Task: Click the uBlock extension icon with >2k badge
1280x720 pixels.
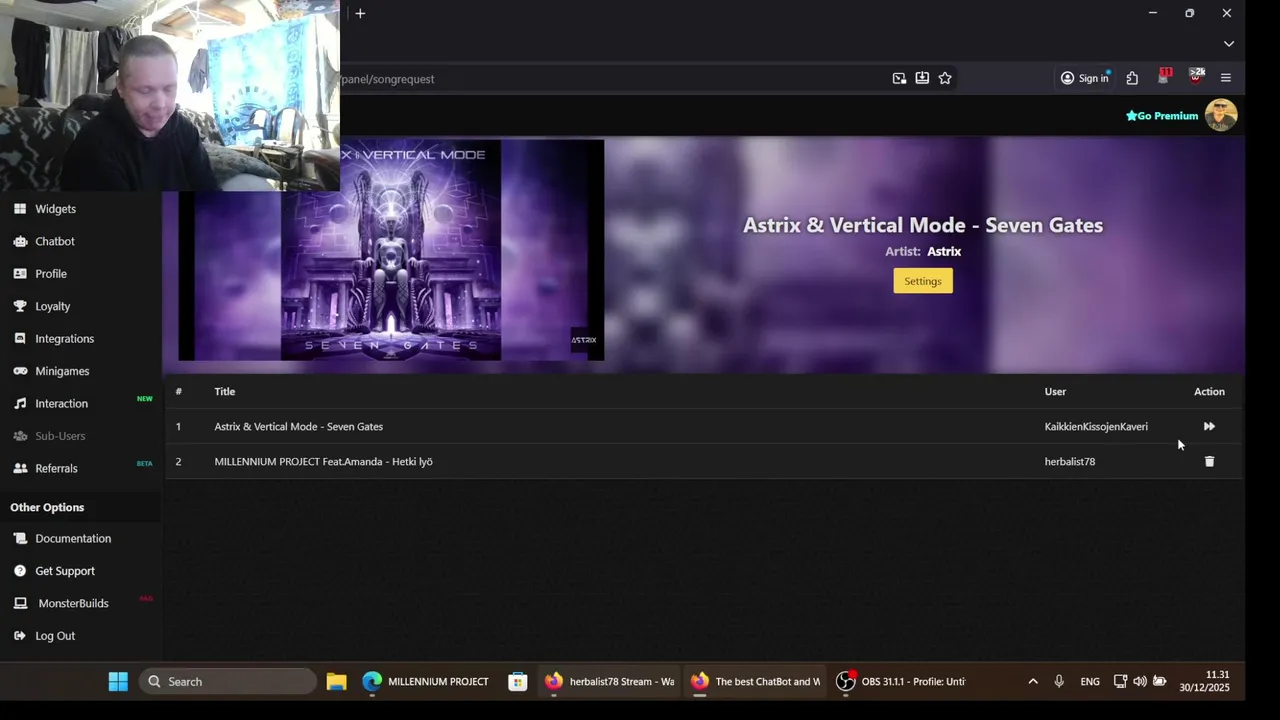Action: pos(1196,77)
